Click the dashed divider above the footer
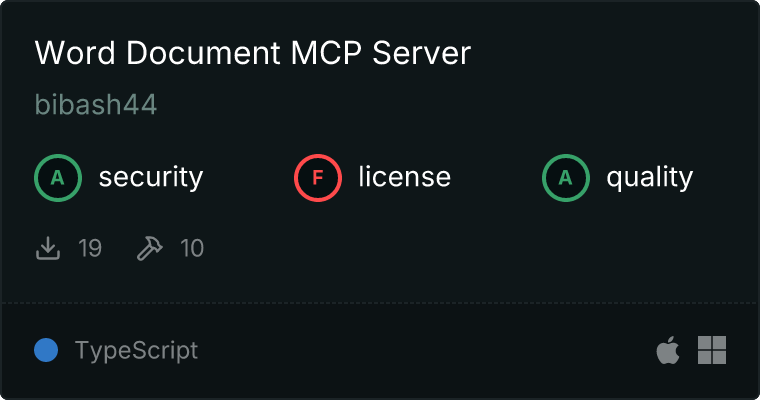This screenshot has height=400, width=760. (x=380, y=303)
